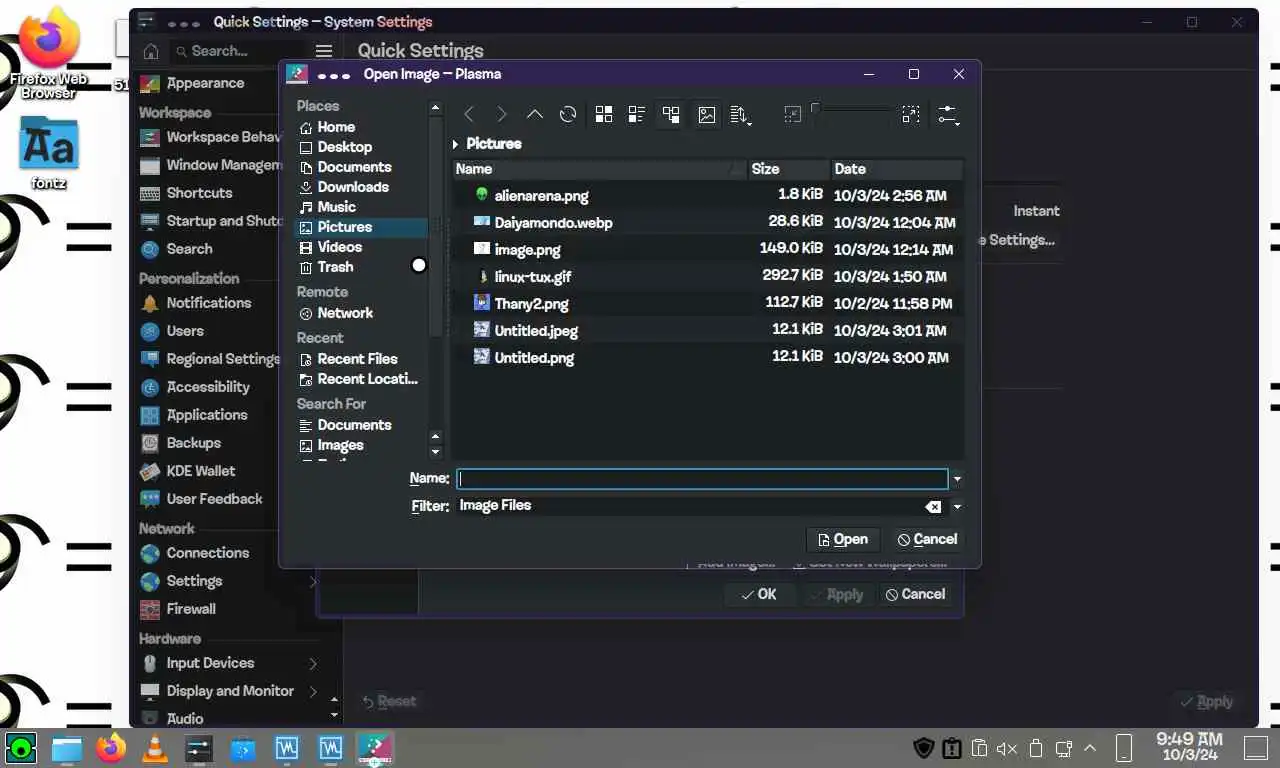Switch file dialog to compact list view
This screenshot has height=768, width=1280.
[x=637, y=115]
